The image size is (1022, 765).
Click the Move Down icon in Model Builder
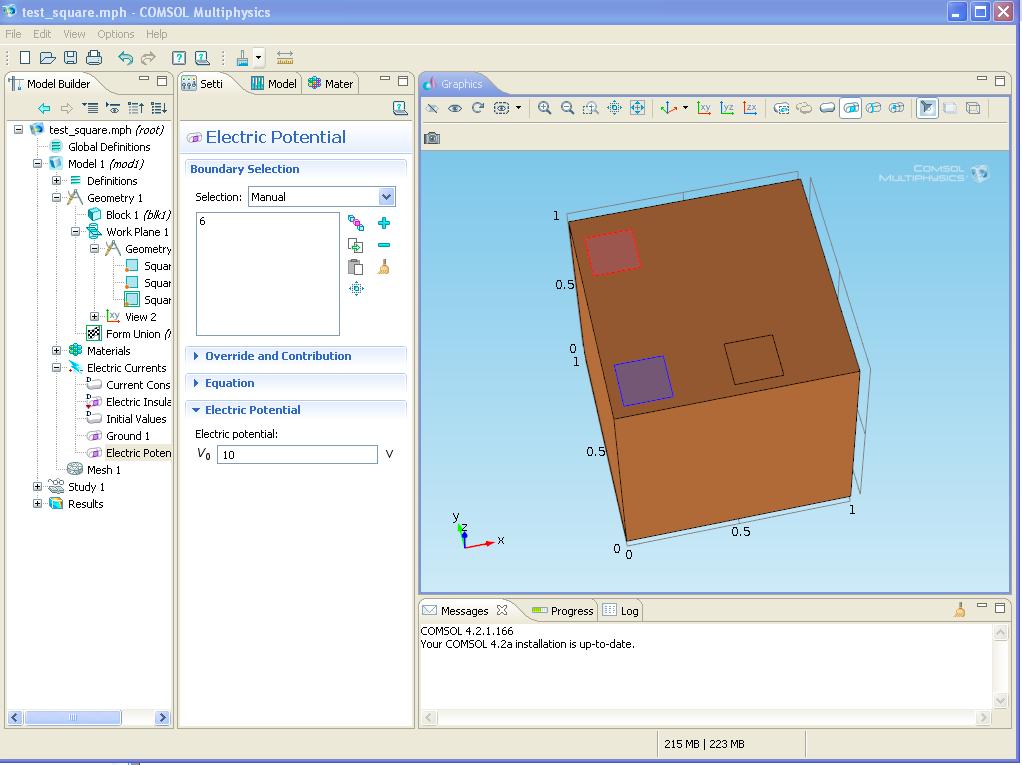158,108
